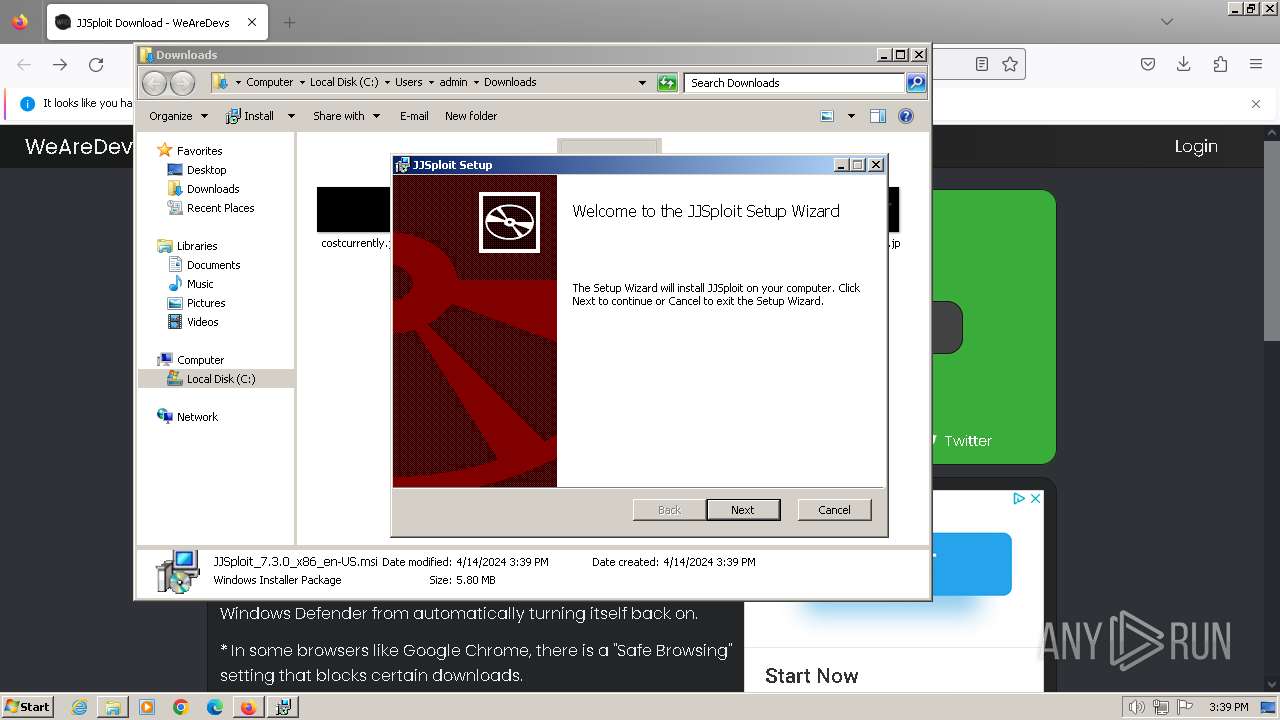
Task: List all tabs dropdown arrow
Action: pyautogui.click(x=1167, y=22)
